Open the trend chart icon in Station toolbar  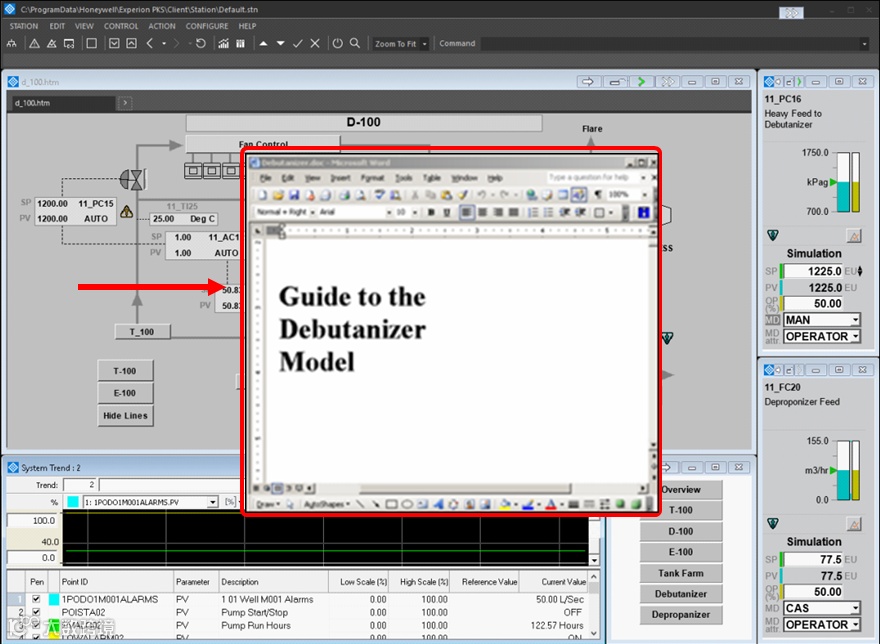pos(223,43)
